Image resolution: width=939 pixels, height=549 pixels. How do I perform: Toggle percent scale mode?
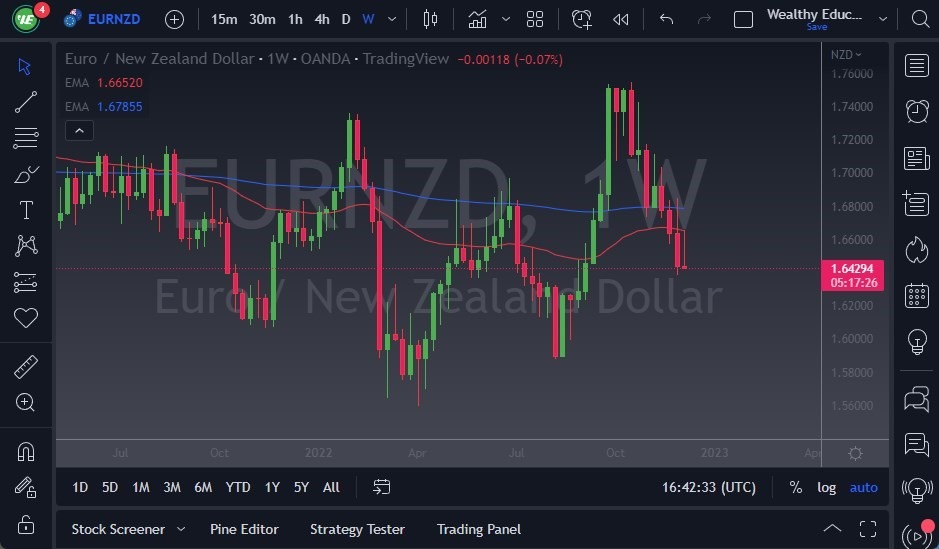795,487
